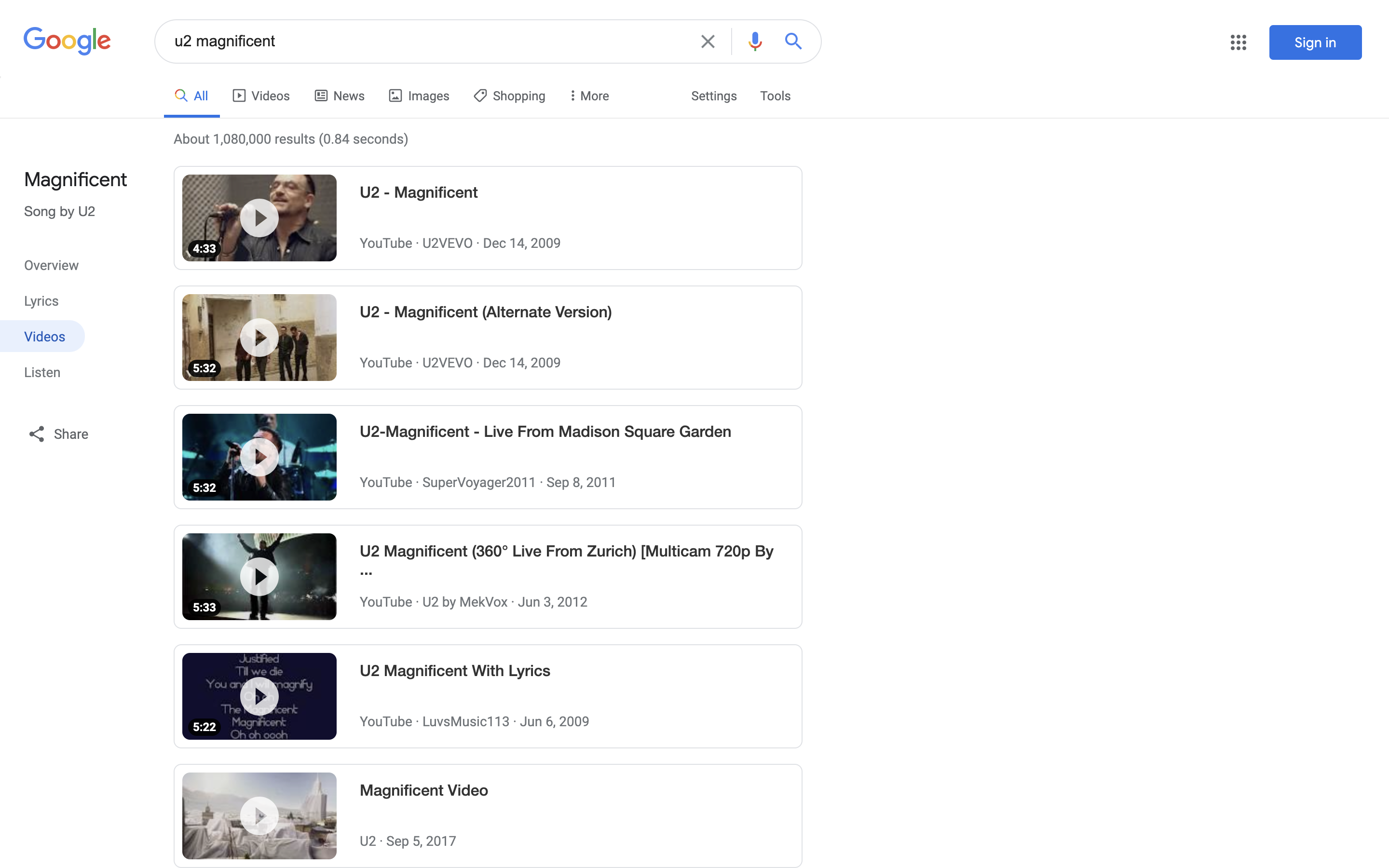Click the Sign in button

click(x=1315, y=42)
